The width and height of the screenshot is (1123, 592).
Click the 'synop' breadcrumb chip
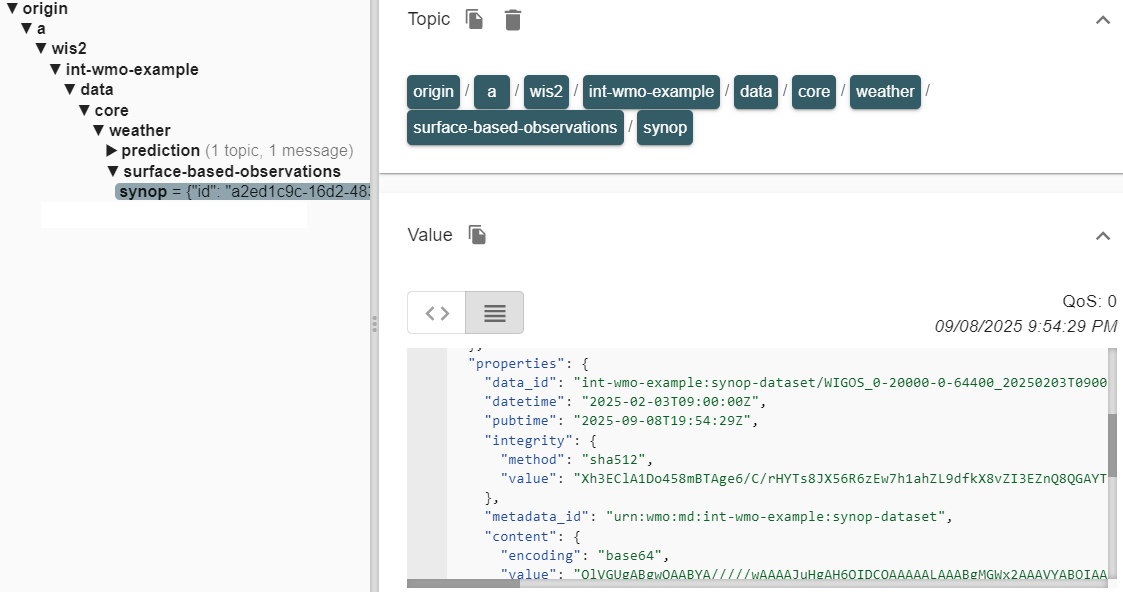coord(665,127)
